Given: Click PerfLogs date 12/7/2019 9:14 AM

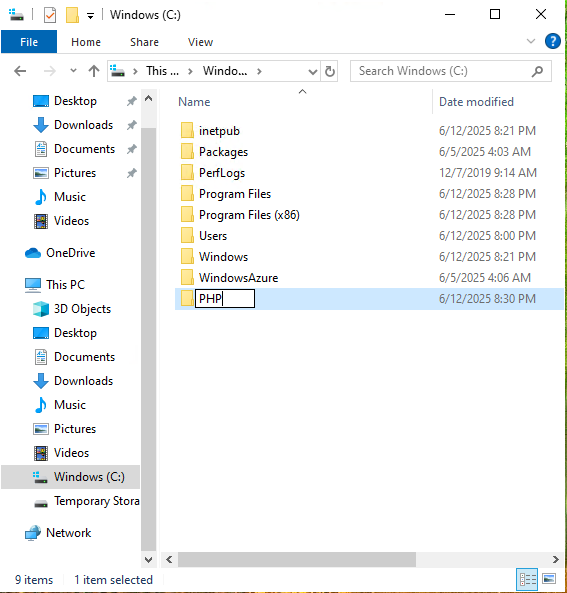Looking at the screenshot, I should tap(488, 173).
